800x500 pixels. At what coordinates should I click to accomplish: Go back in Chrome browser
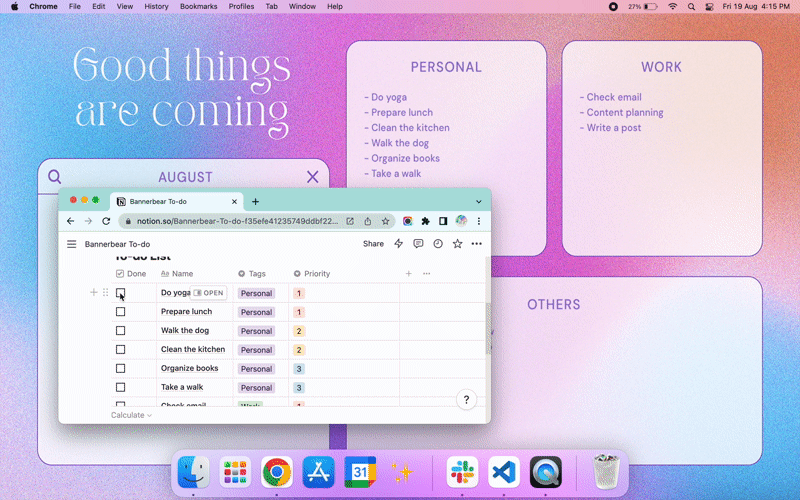70,221
